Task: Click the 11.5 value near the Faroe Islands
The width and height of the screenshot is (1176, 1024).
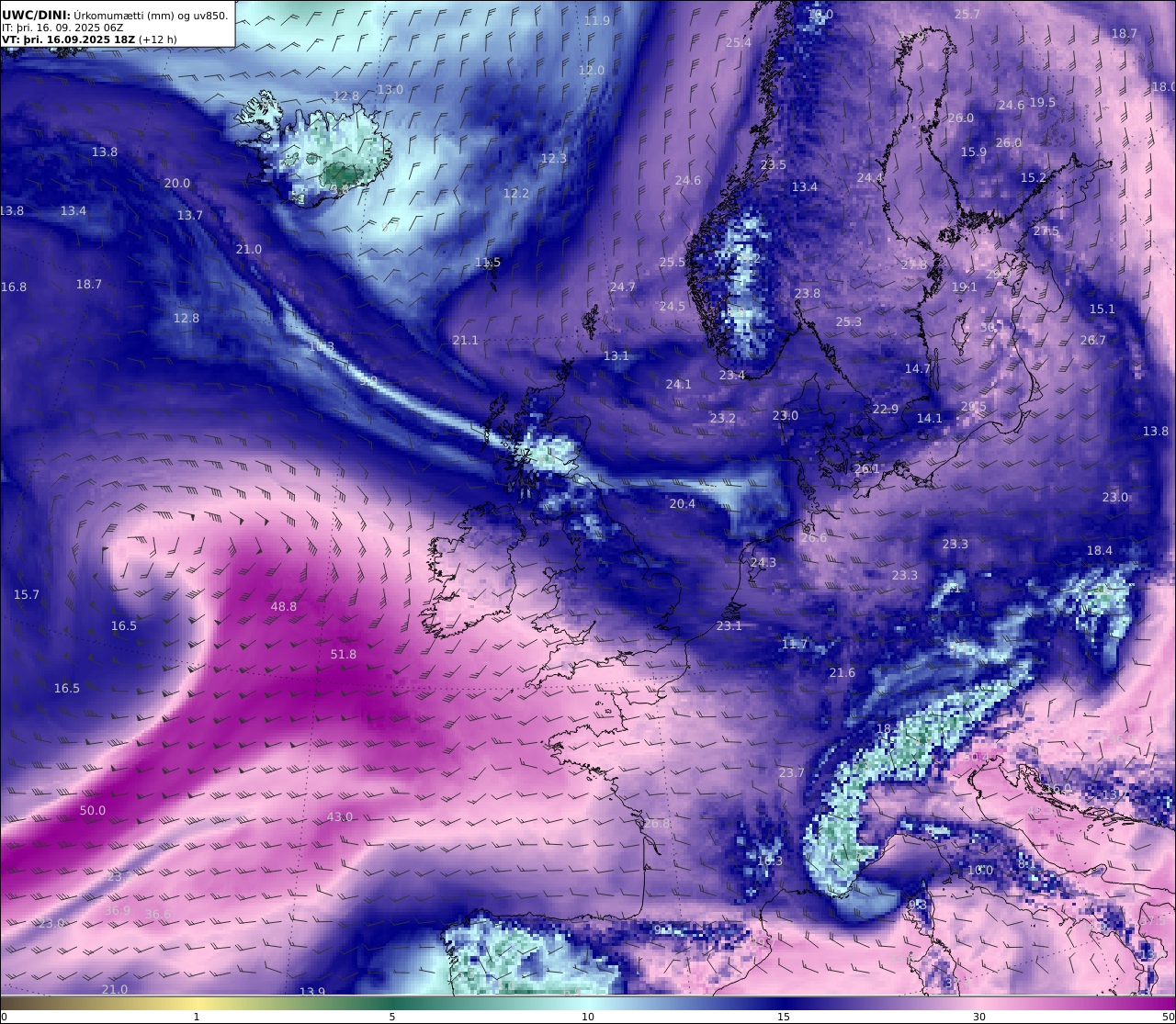Action: click(x=488, y=262)
